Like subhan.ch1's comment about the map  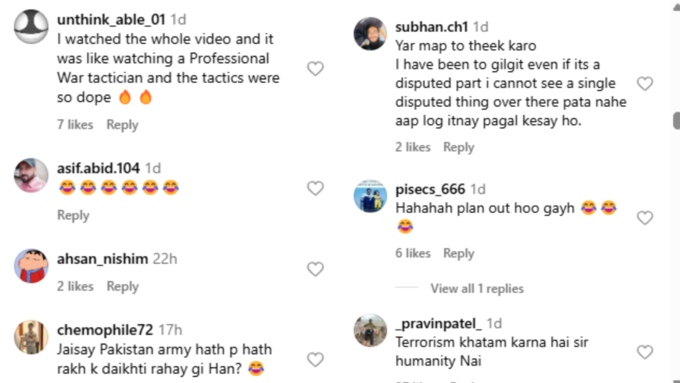point(645,83)
